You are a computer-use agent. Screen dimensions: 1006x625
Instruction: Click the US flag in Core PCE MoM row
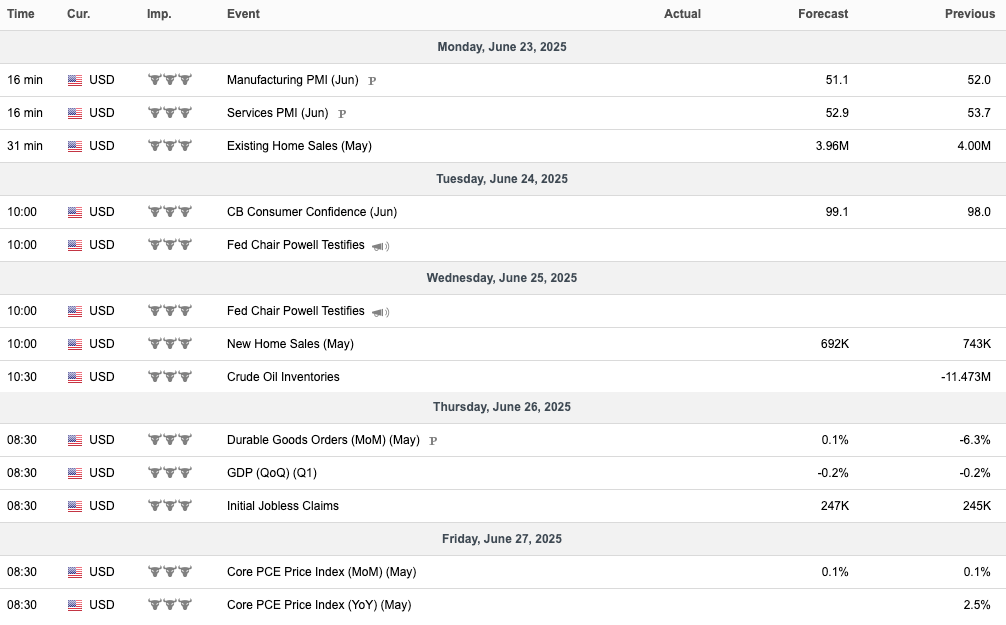pos(75,572)
